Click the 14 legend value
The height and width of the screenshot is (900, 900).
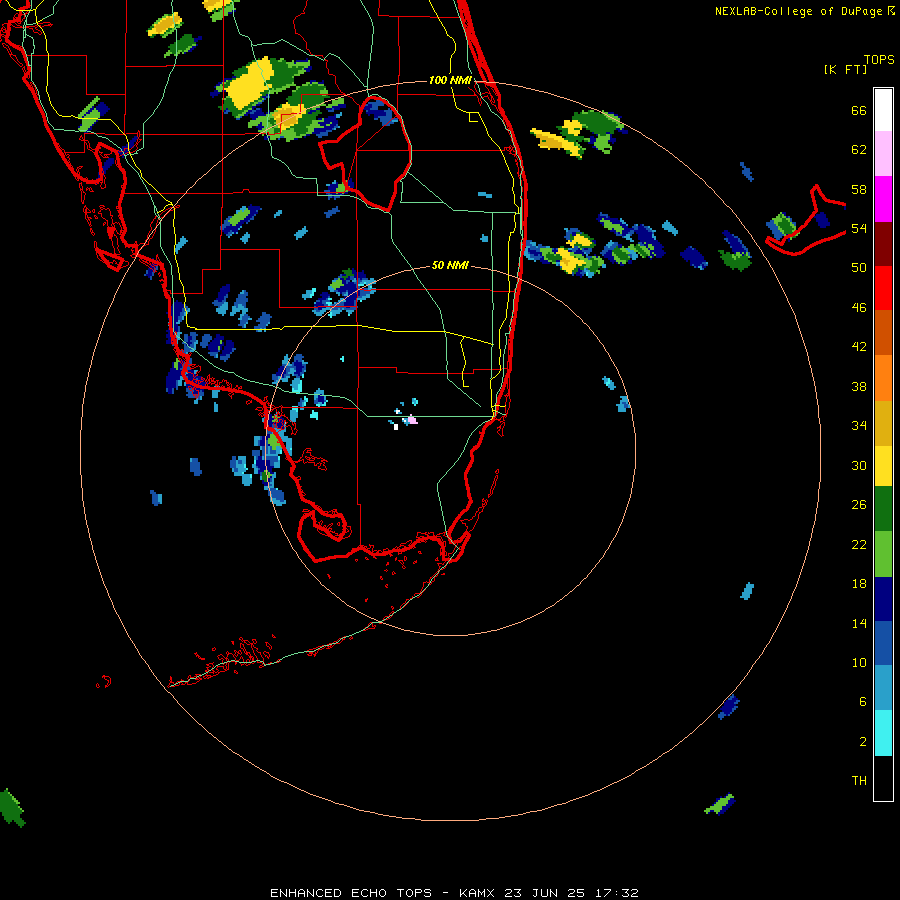click(x=859, y=623)
